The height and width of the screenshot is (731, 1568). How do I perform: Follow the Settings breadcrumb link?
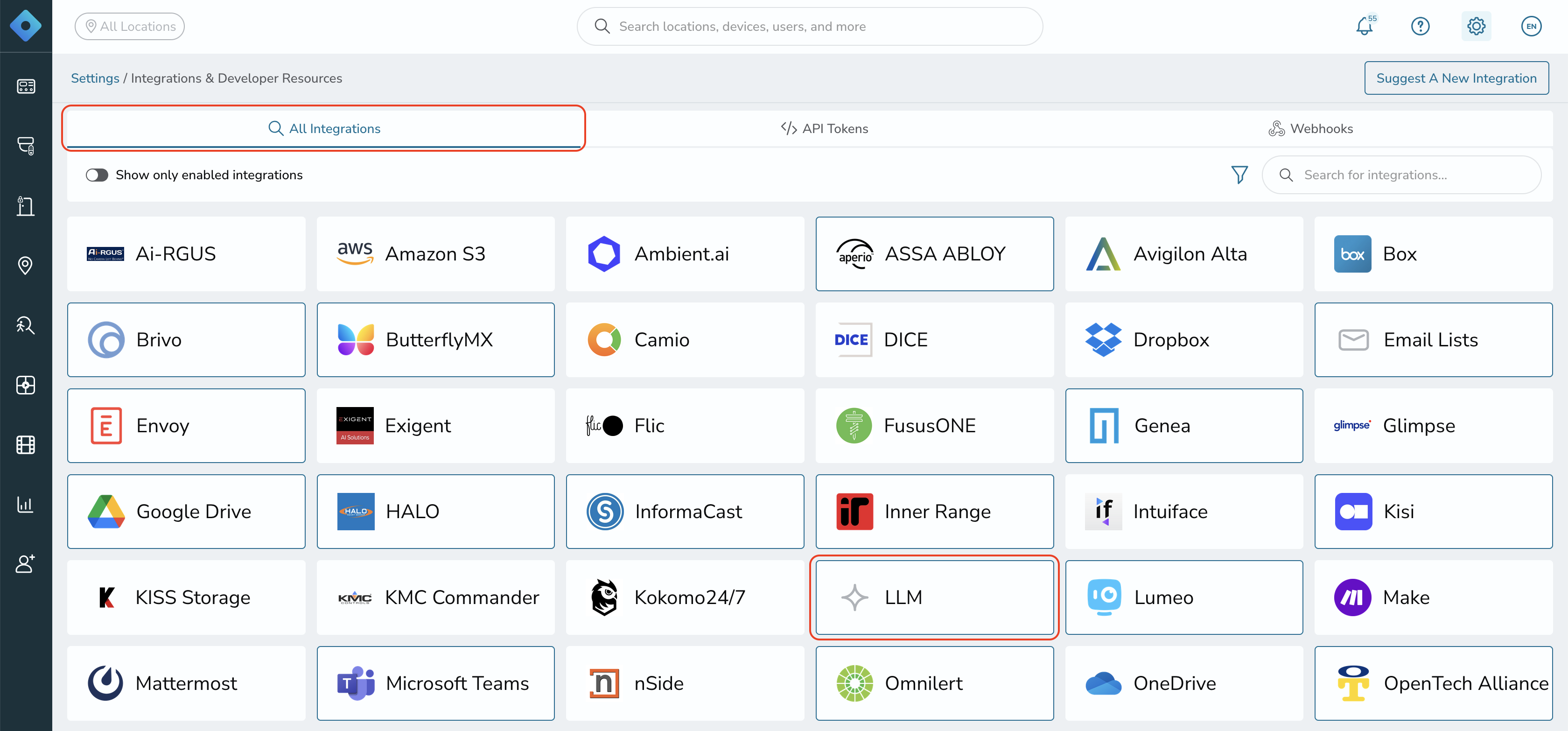tap(95, 78)
